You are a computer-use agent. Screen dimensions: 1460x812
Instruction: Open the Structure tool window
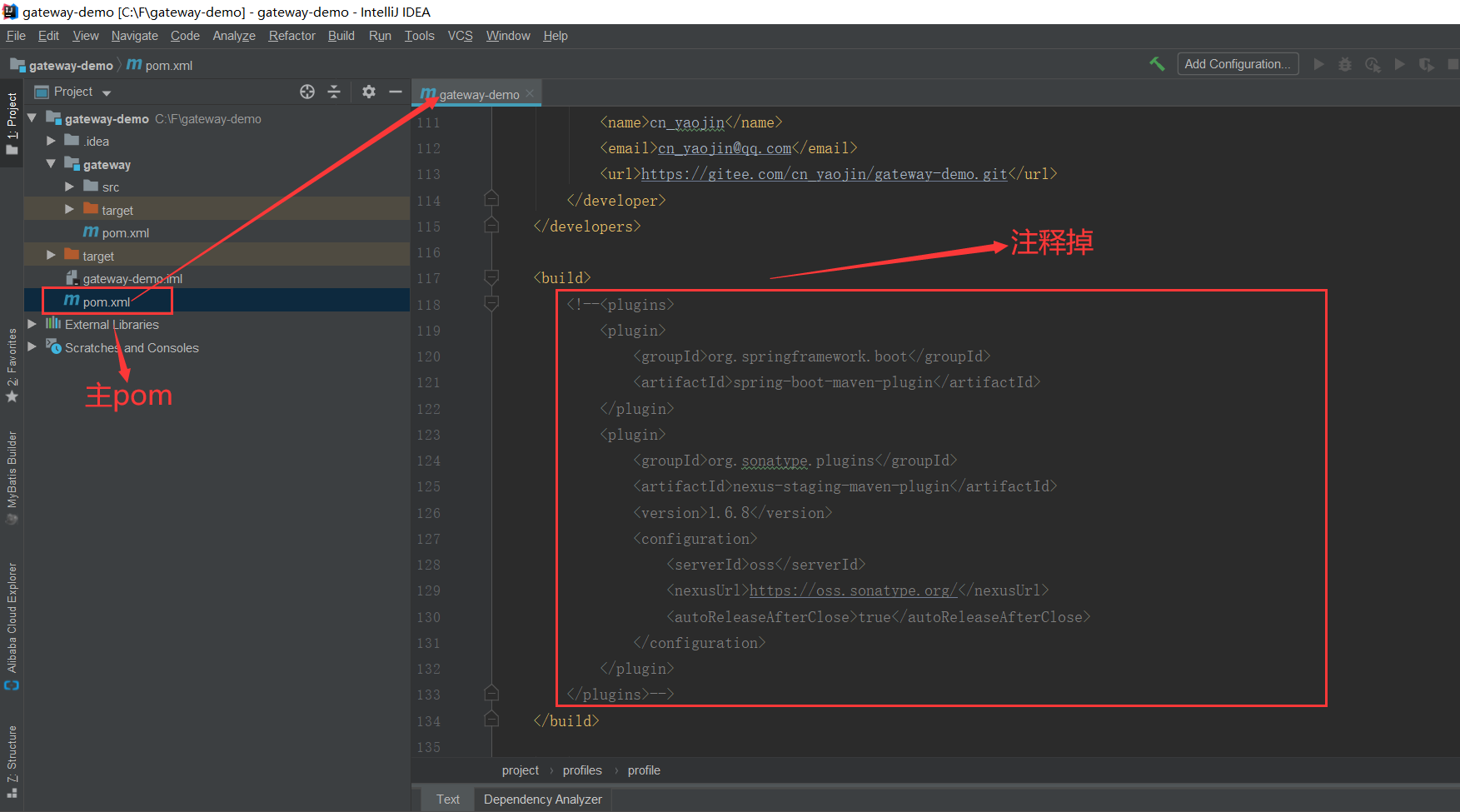click(x=12, y=761)
